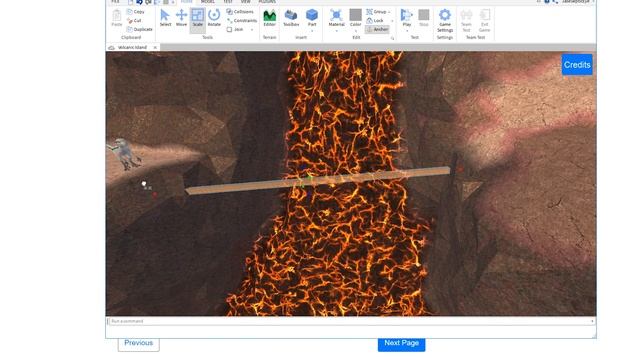Screen dimensions: 640x360
Task: Tick the Join checkbox
Action: pyautogui.click(x=229, y=29)
